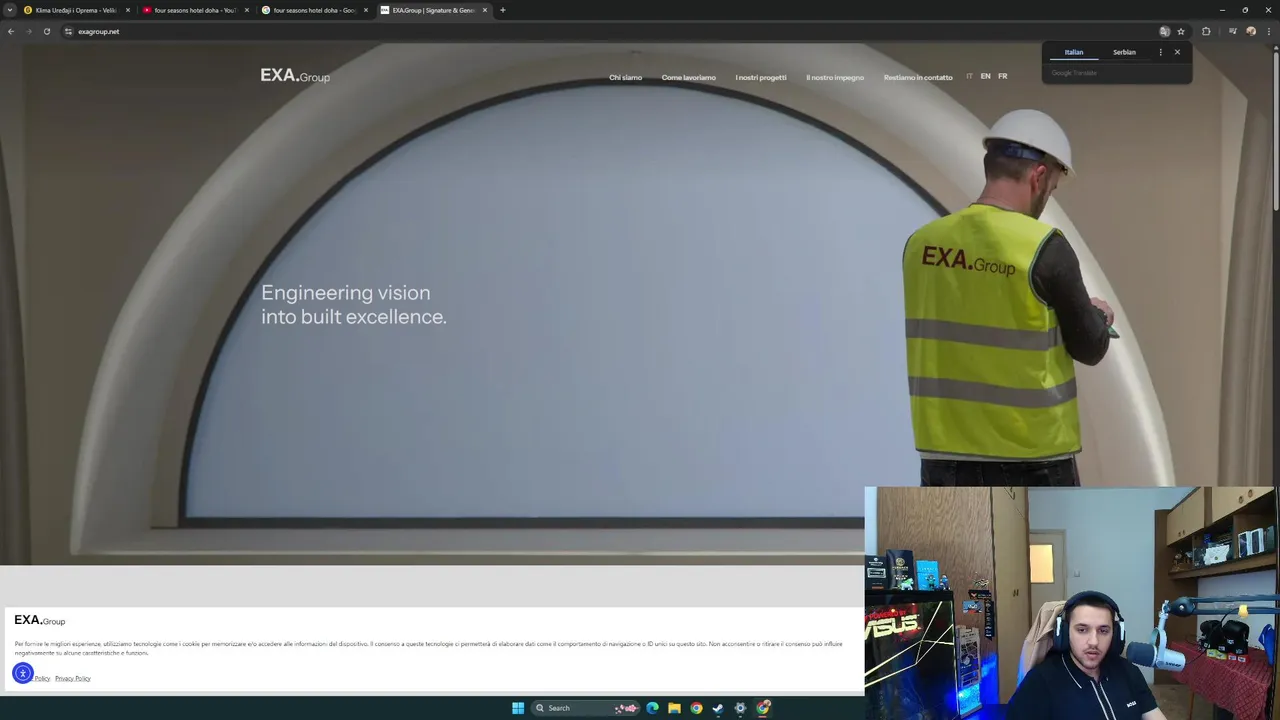Open the accessibility widget icon

pos(23,673)
